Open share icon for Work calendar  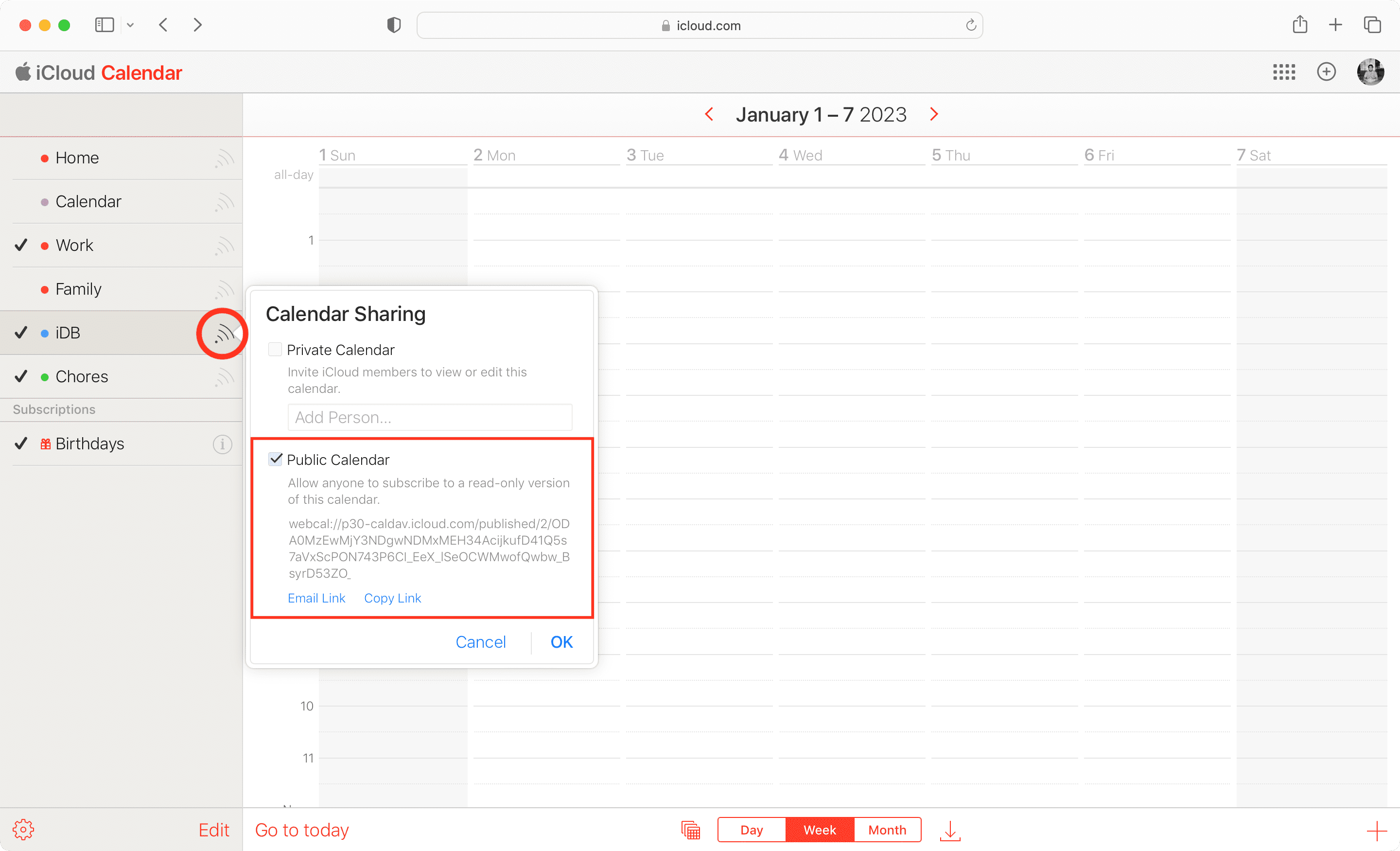pos(224,246)
